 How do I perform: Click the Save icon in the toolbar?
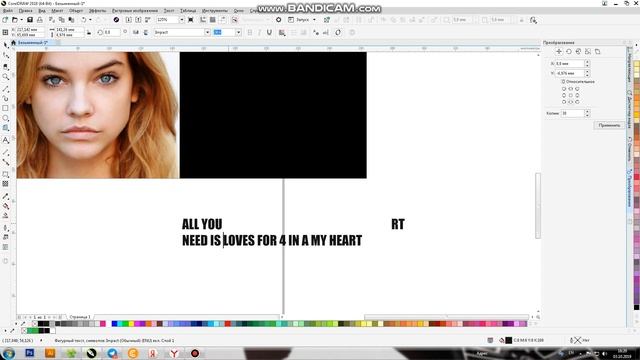(30, 20)
